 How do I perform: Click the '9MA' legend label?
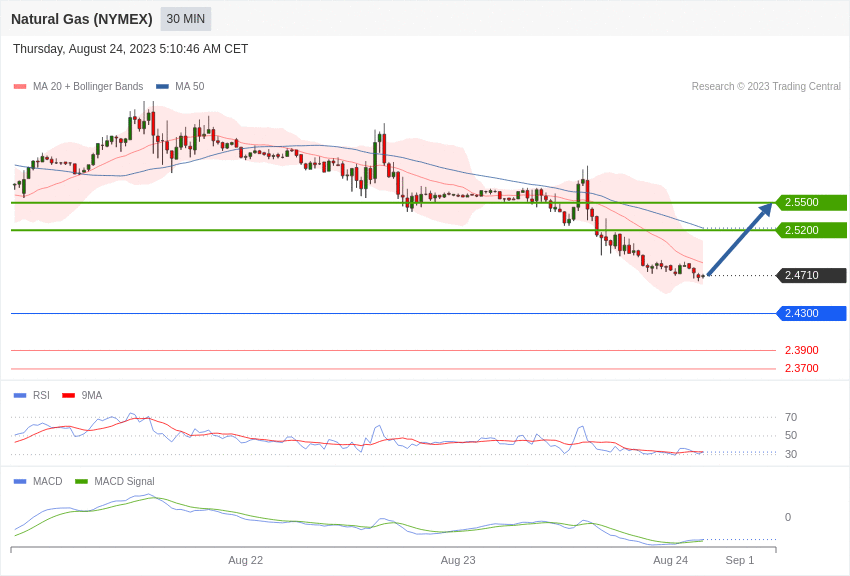click(x=92, y=396)
